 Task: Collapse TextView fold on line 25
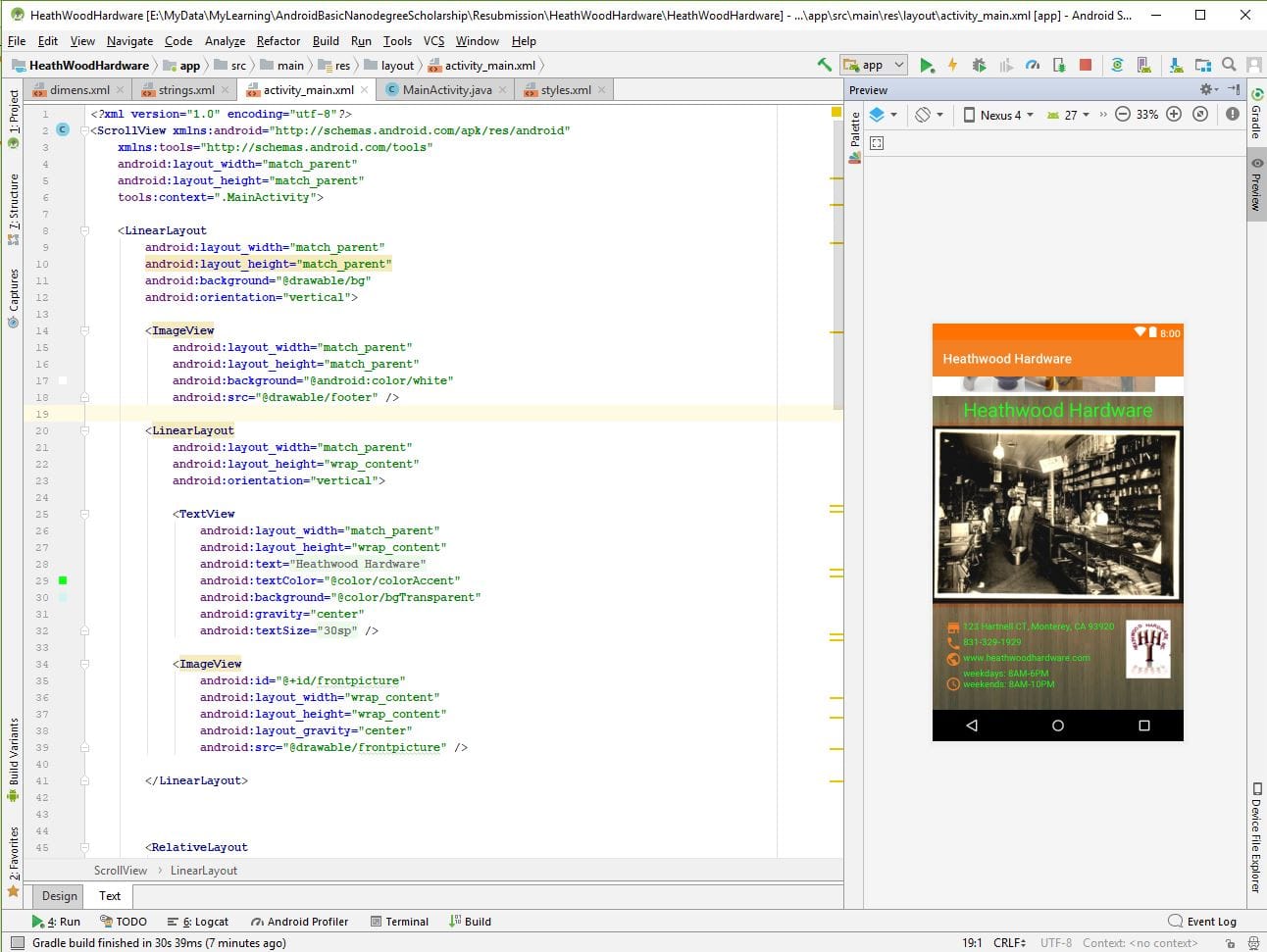click(85, 514)
